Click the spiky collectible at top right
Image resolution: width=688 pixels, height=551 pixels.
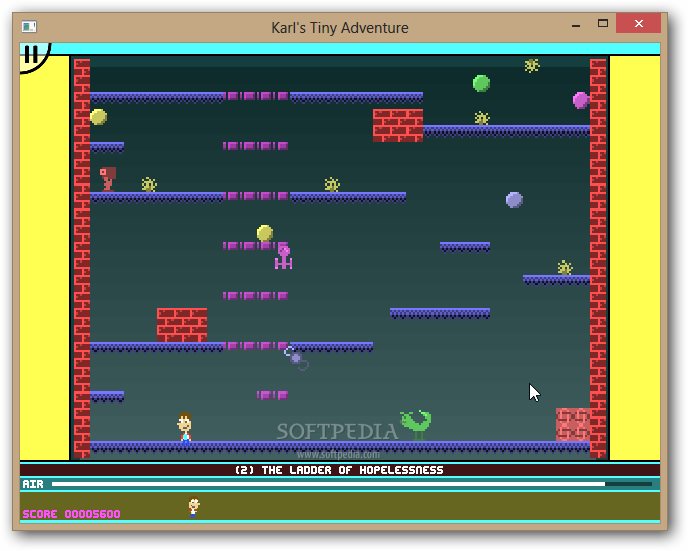tap(532, 65)
